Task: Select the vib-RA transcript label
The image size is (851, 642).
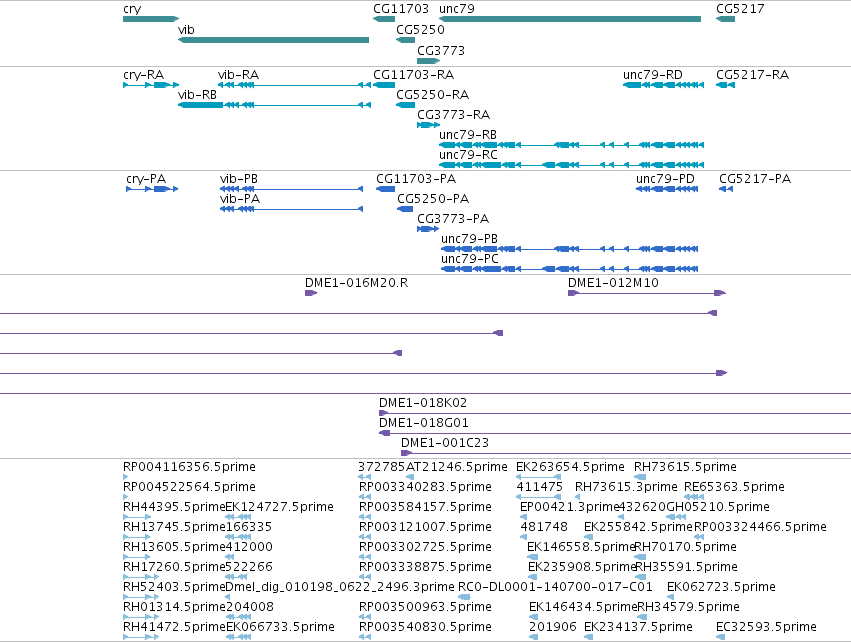Action: pyautogui.click(x=238, y=75)
